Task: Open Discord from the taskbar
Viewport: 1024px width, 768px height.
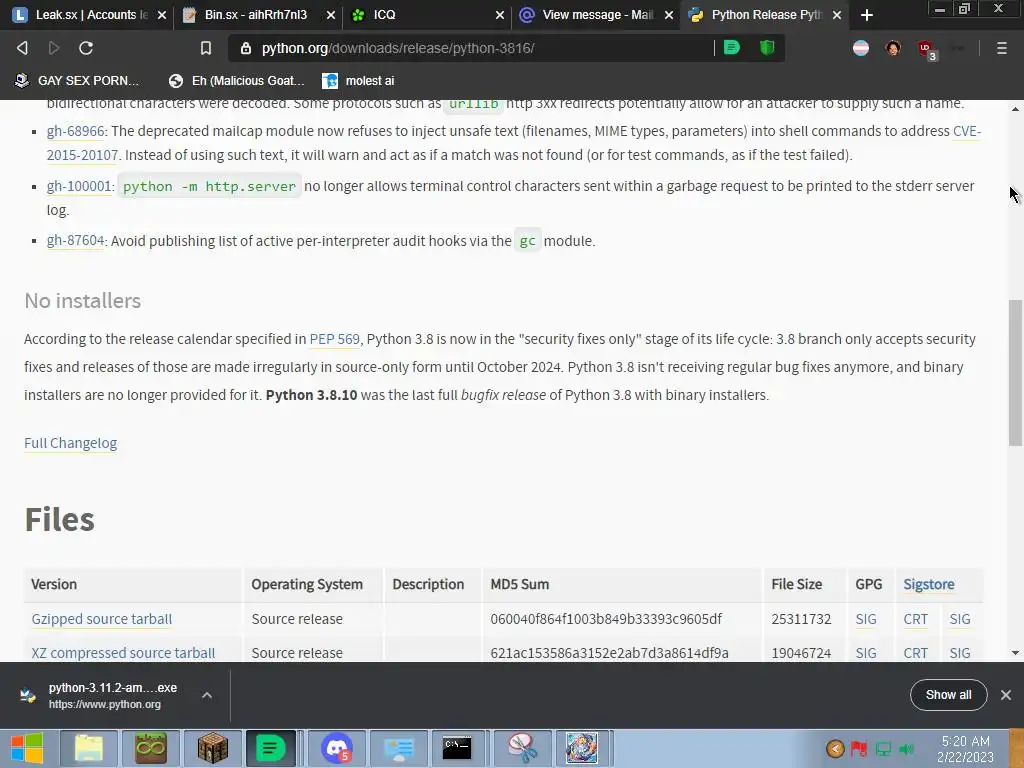Action: click(x=336, y=748)
